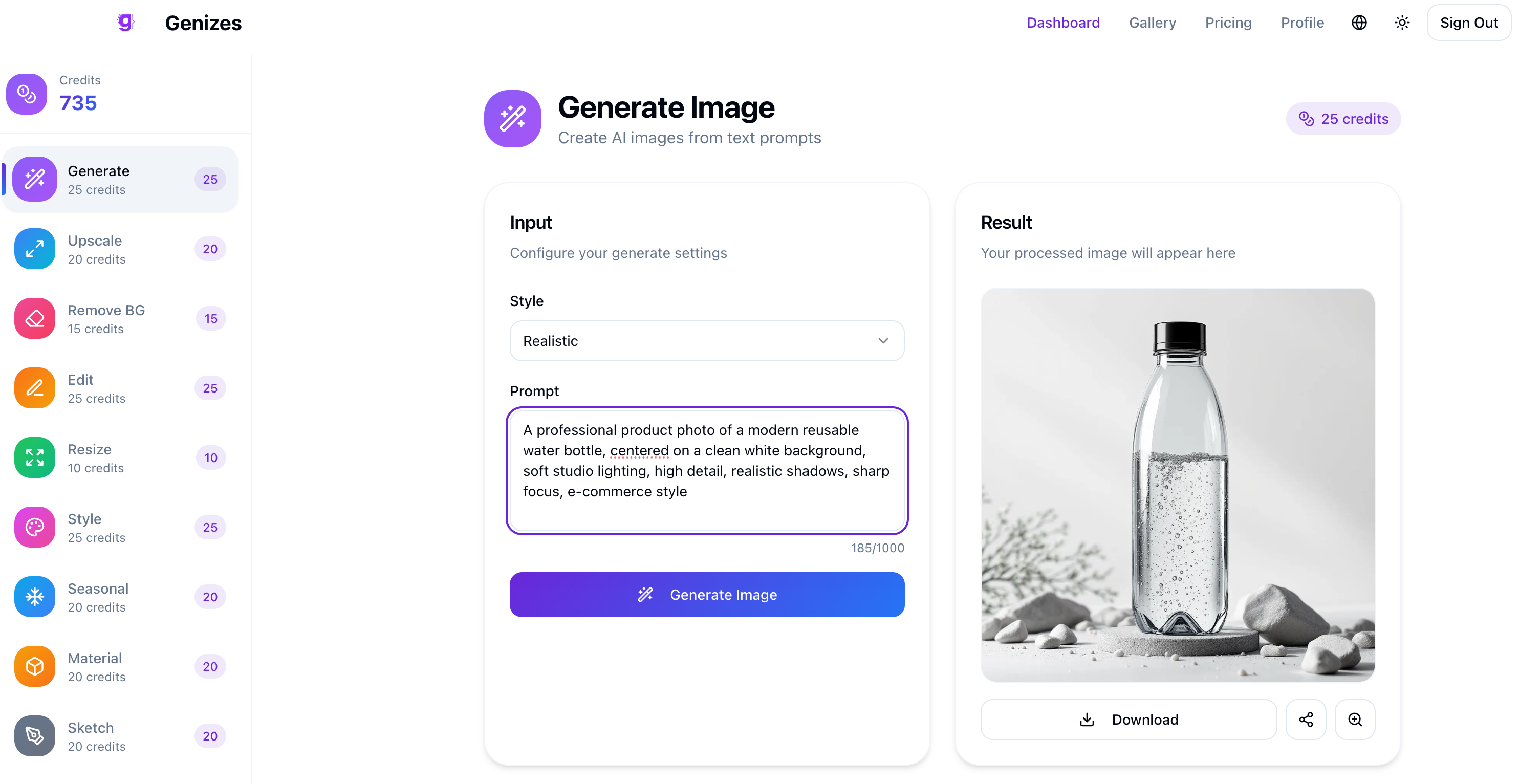Expand the Generate sidebar entry
This screenshot has width=1519, height=784.
(x=120, y=179)
